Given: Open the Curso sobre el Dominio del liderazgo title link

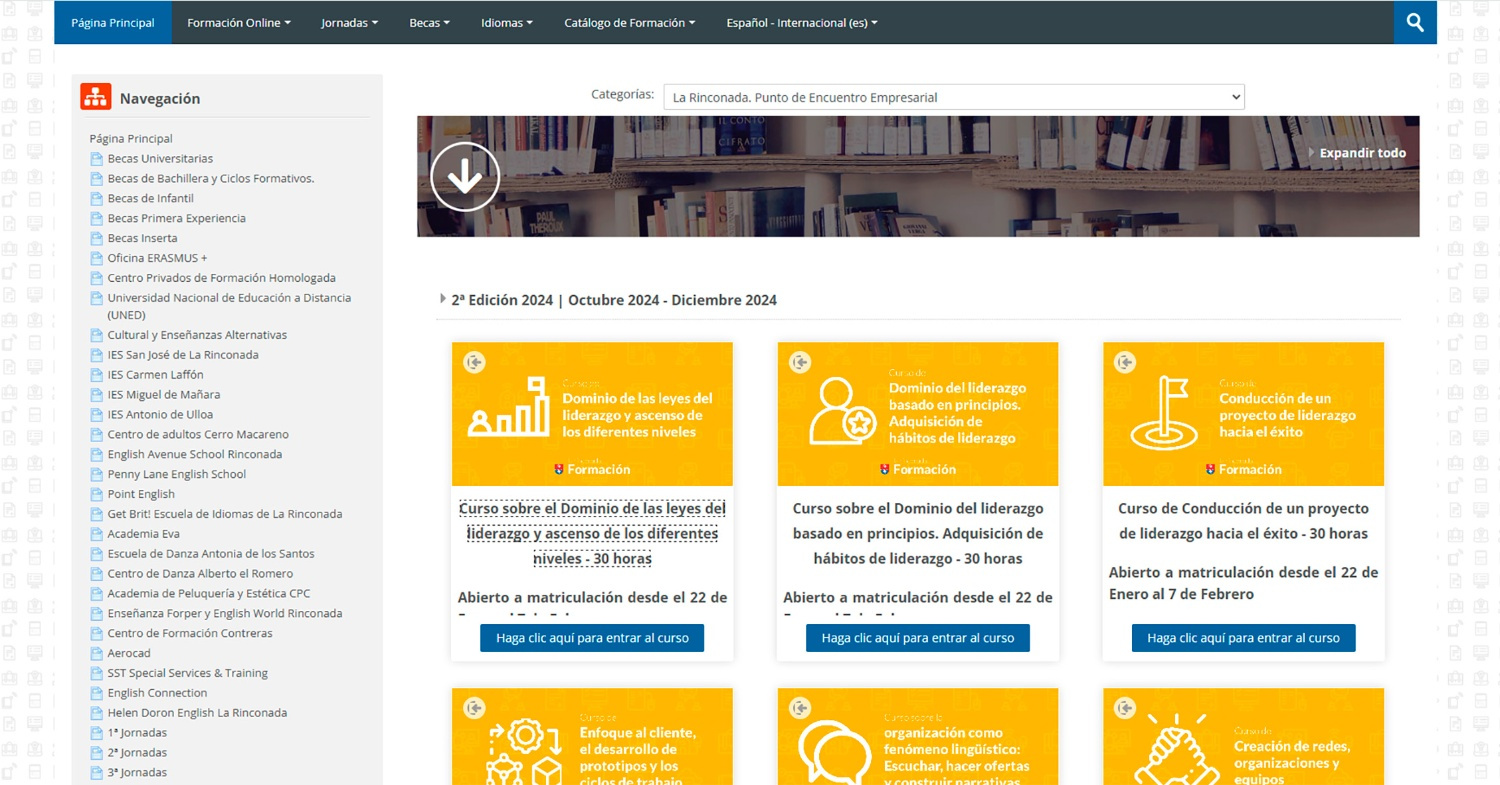Looking at the screenshot, I should [918, 533].
